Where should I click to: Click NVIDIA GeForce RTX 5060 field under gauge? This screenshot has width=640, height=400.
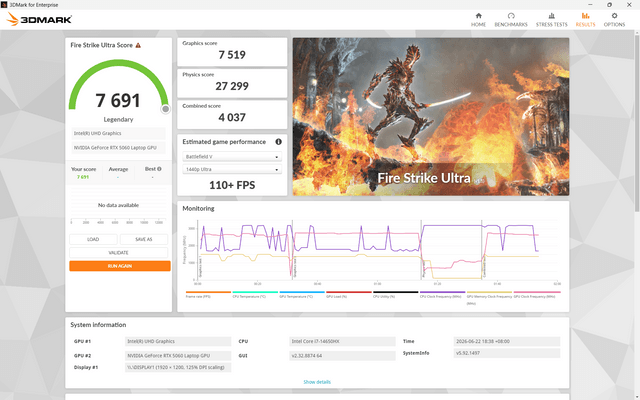pos(118,148)
